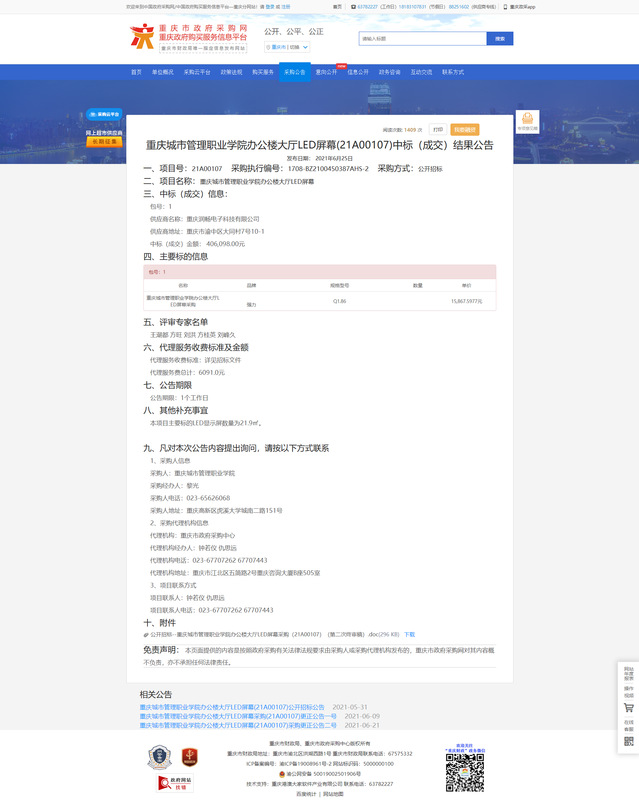
Task: Click the 下载 link for the attachment
Action: (x=409, y=635)
